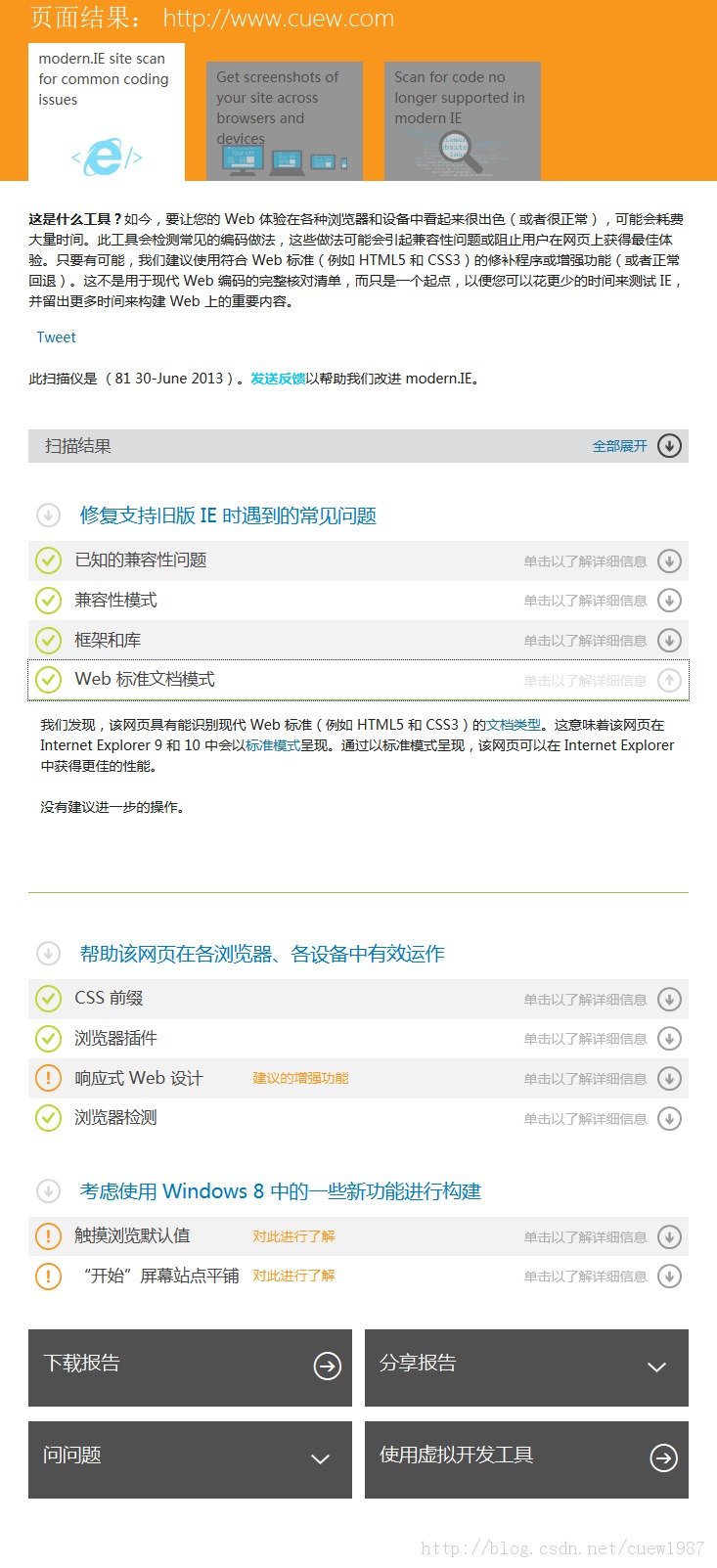Expand “开始”屏幕站点平铺 details arrow

pos(669,1277)
